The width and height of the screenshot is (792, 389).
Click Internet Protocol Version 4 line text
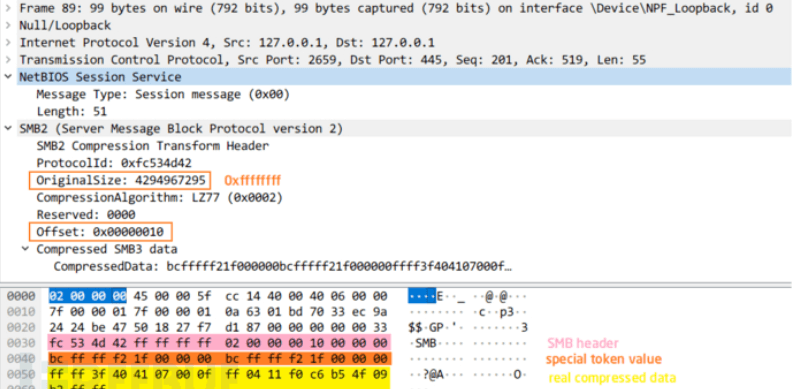pos(227,43)
